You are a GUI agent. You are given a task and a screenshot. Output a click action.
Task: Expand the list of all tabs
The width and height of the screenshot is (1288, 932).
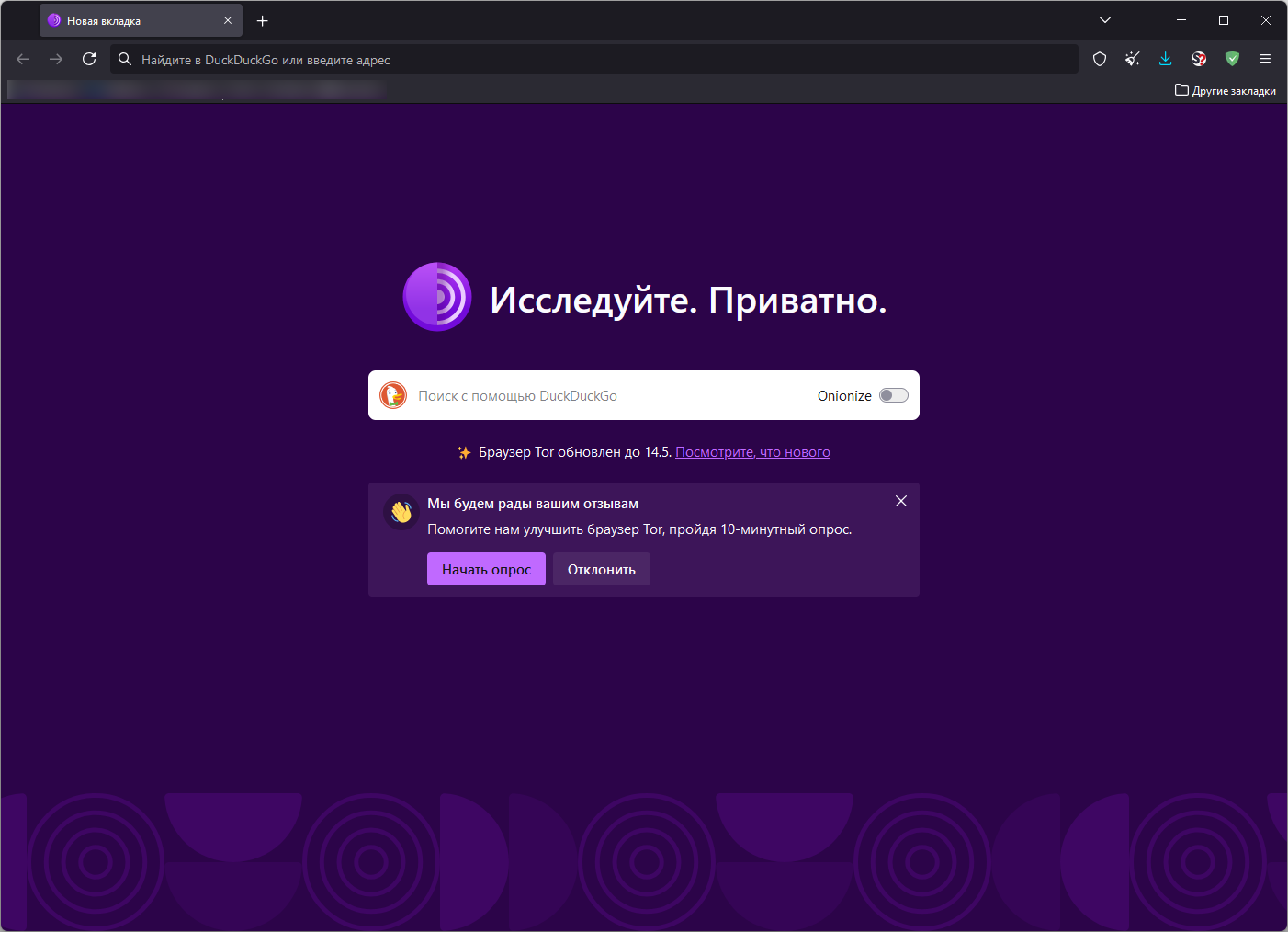1105,20
